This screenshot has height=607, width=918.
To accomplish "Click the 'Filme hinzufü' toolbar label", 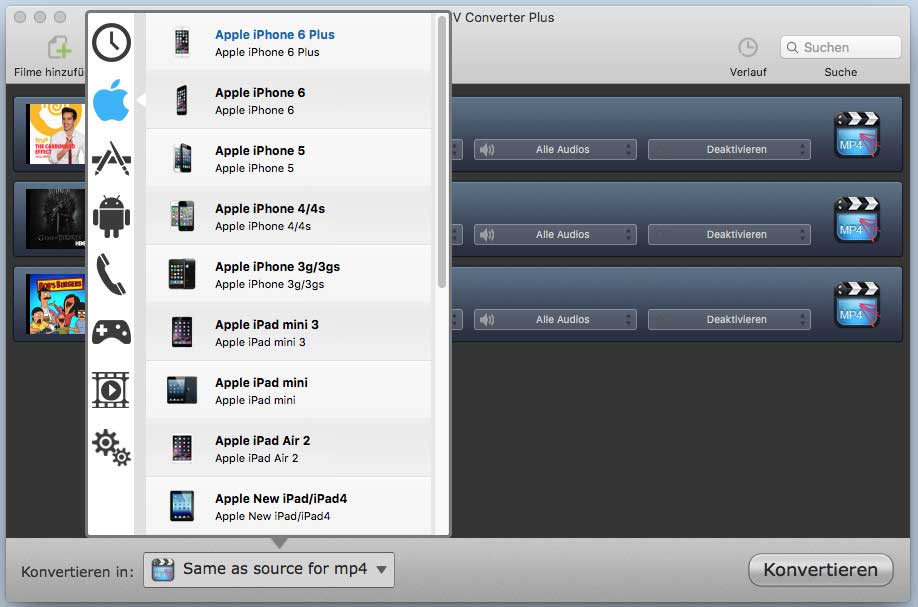I will click(x=49, y=72).
